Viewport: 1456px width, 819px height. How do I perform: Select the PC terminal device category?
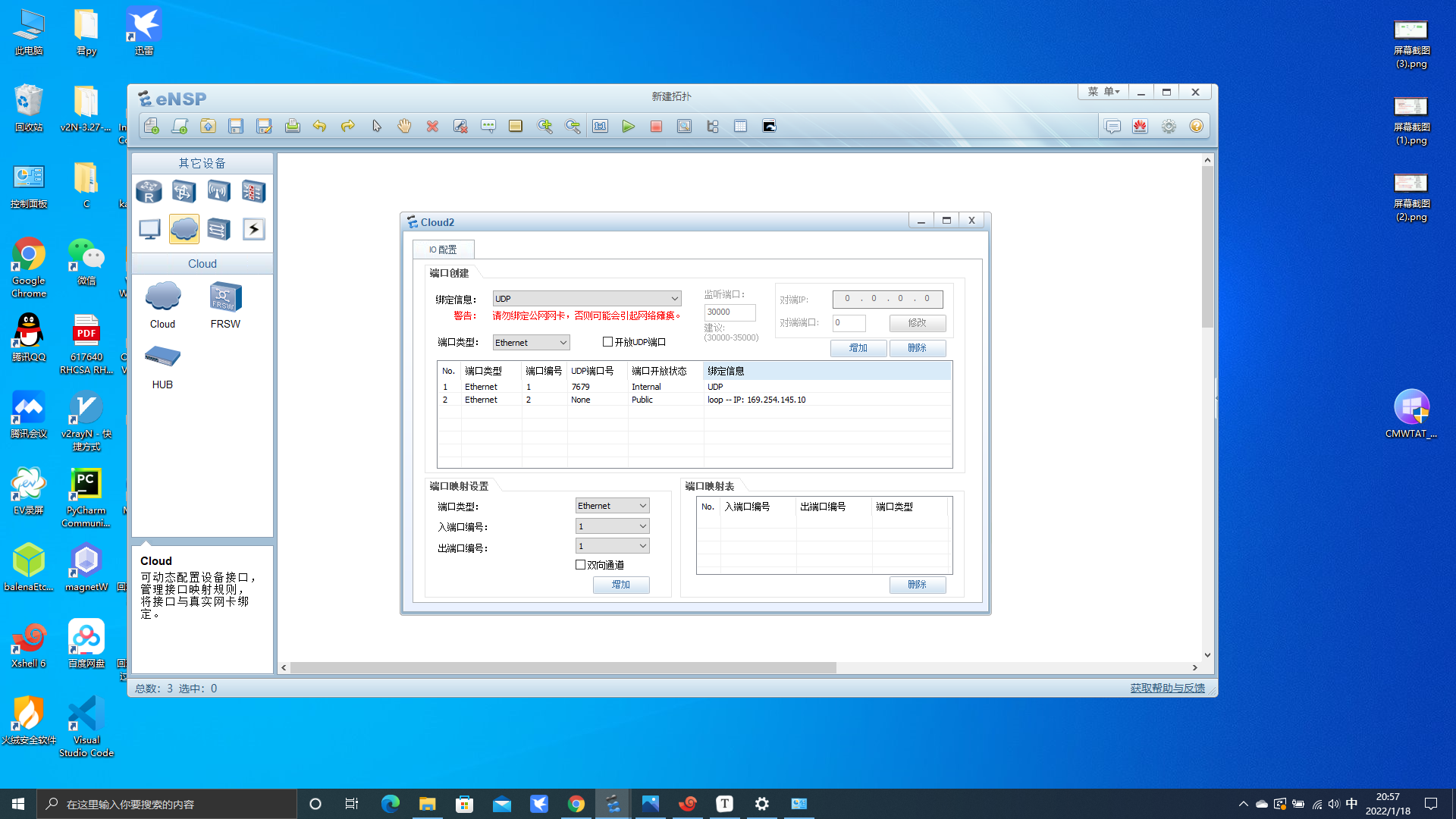[149, 229]
